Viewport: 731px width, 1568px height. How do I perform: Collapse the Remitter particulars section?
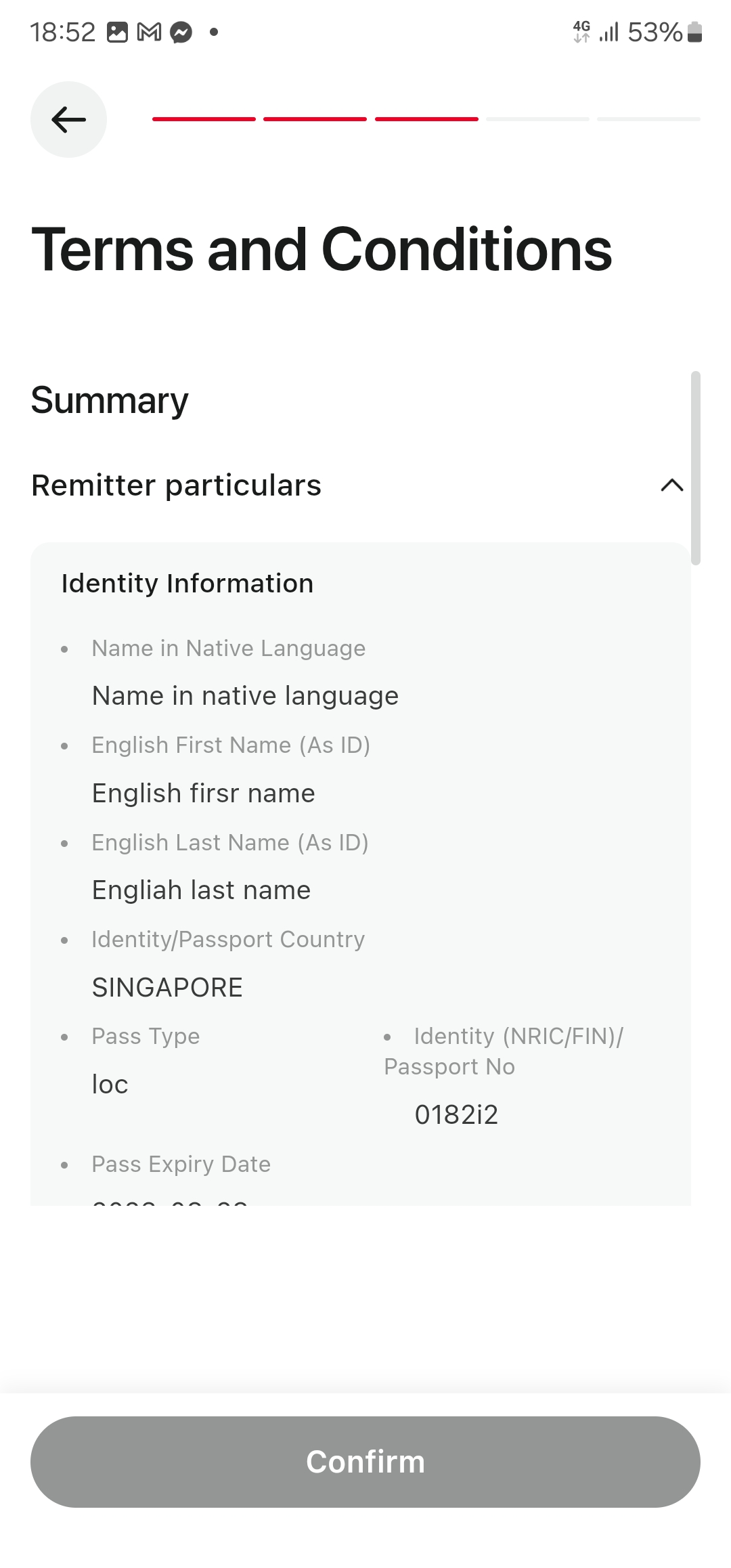(671, 485)
